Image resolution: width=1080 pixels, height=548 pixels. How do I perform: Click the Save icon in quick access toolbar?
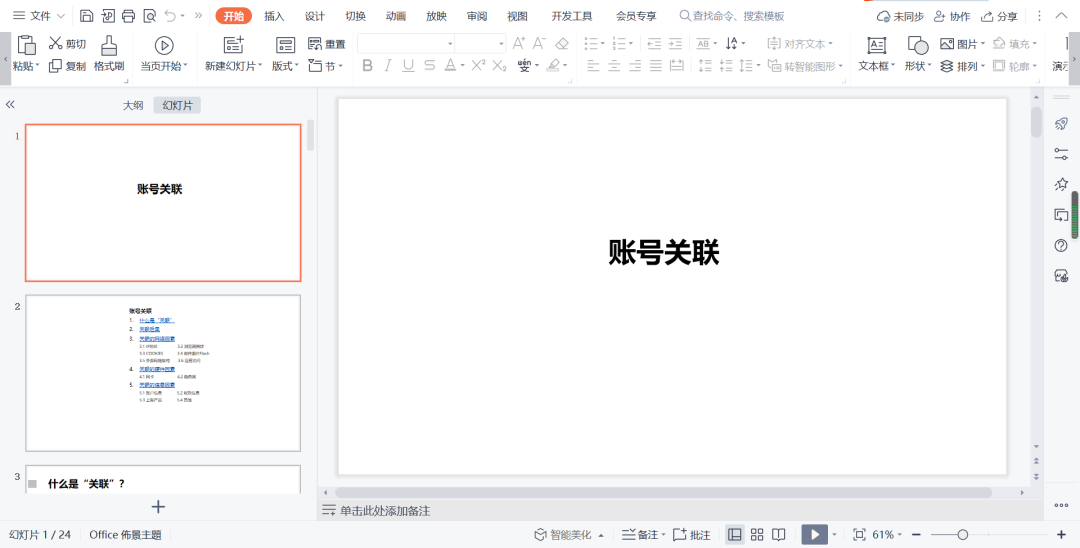(86, 16)
